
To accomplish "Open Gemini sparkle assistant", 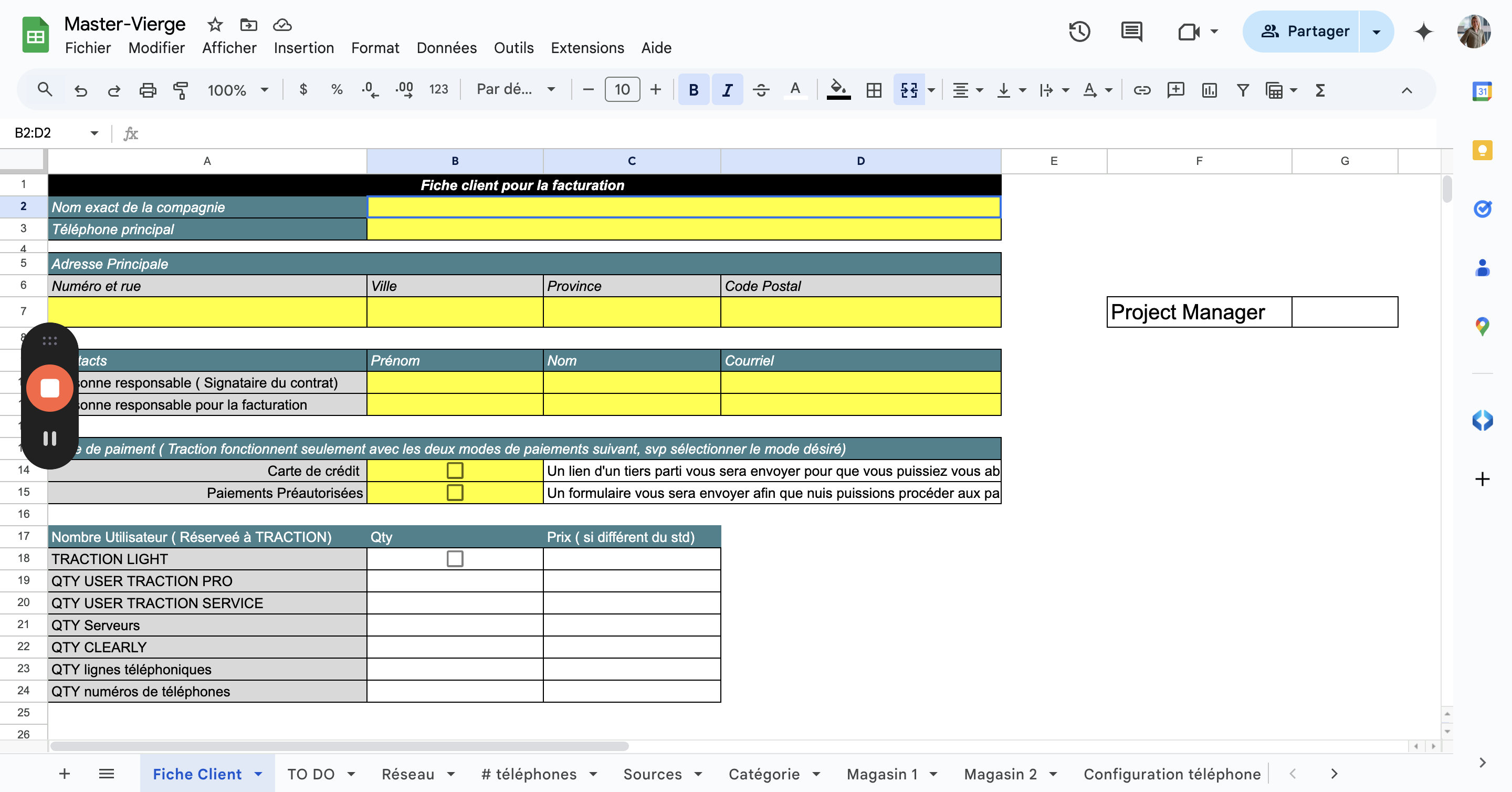I will point(1423,31).
